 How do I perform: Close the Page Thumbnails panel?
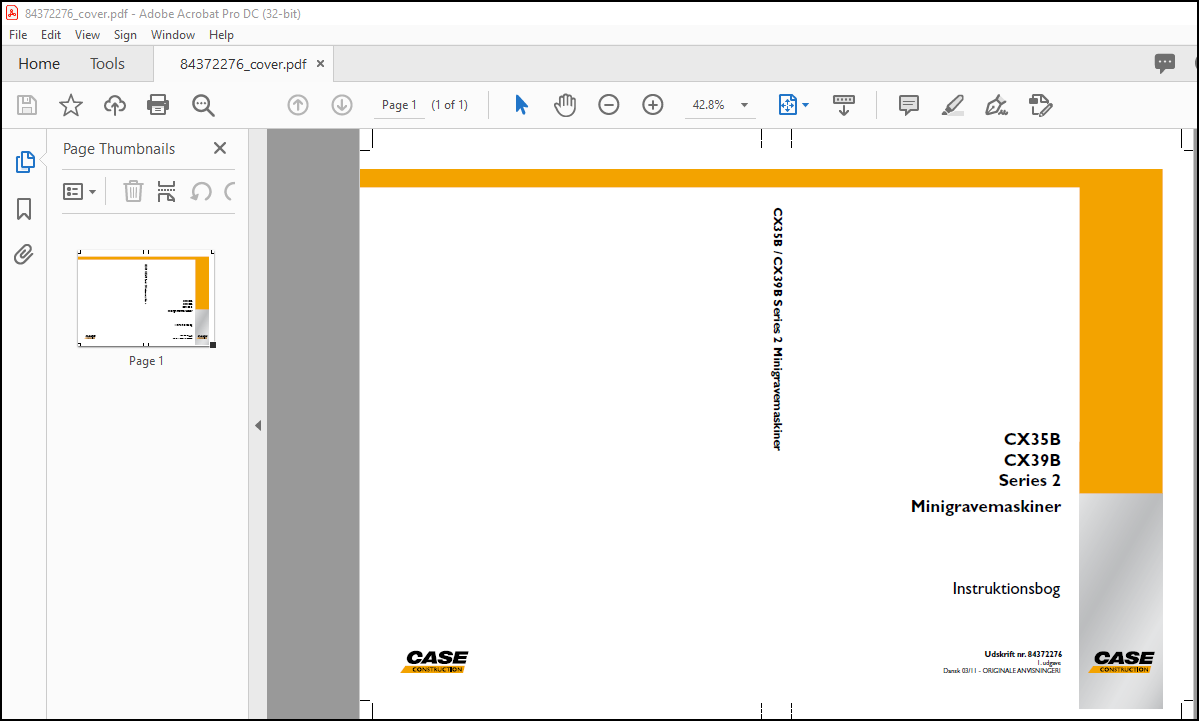pos(220,148)
